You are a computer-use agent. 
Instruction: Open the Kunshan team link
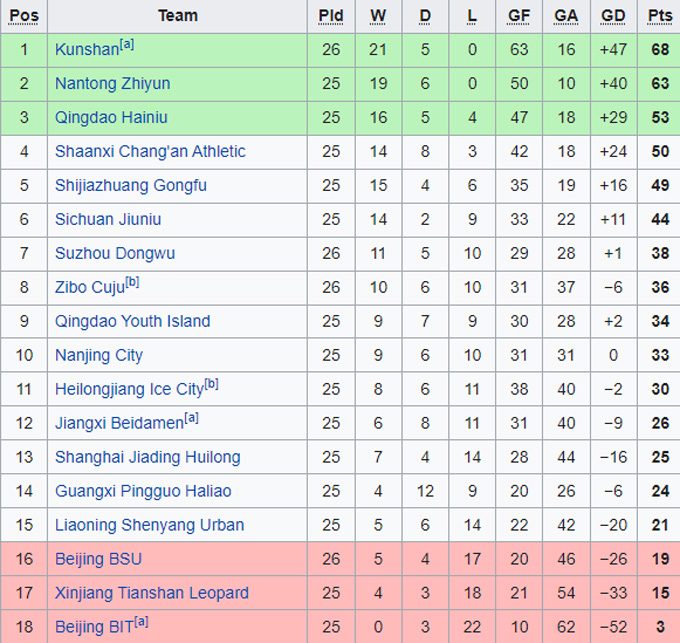(x=86, y=50)
